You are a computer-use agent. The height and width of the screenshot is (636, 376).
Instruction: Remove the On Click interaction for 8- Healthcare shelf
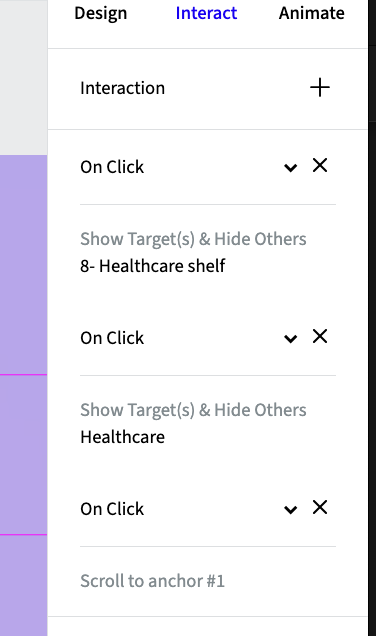tap(320, 165)
